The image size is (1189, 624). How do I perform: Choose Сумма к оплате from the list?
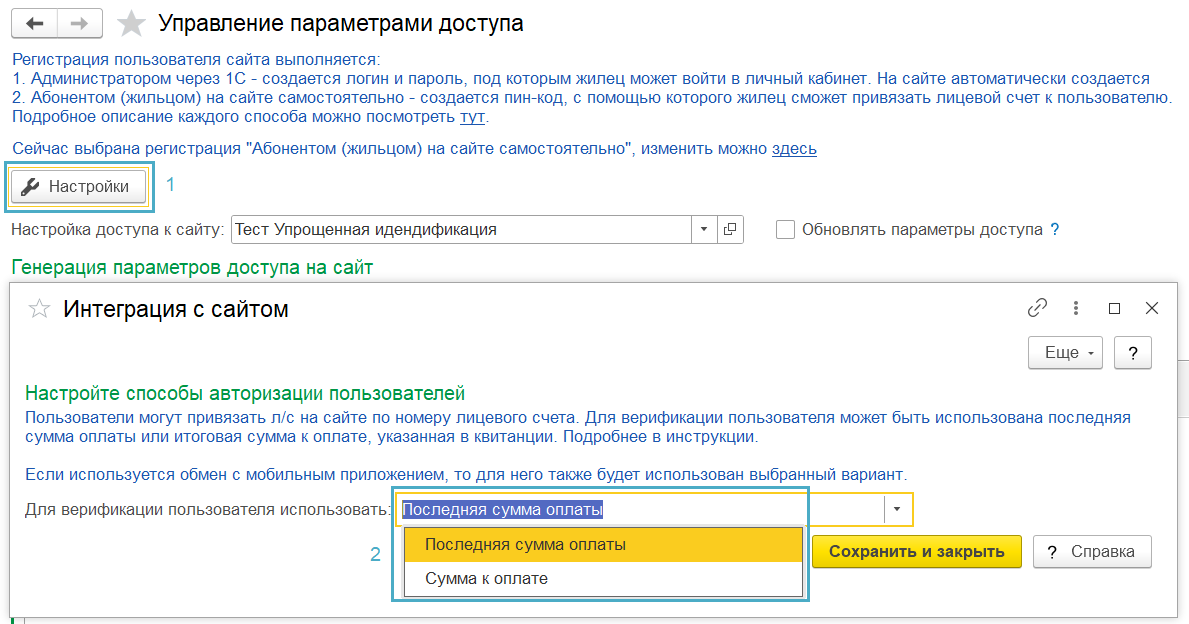(x=603, y=579)
